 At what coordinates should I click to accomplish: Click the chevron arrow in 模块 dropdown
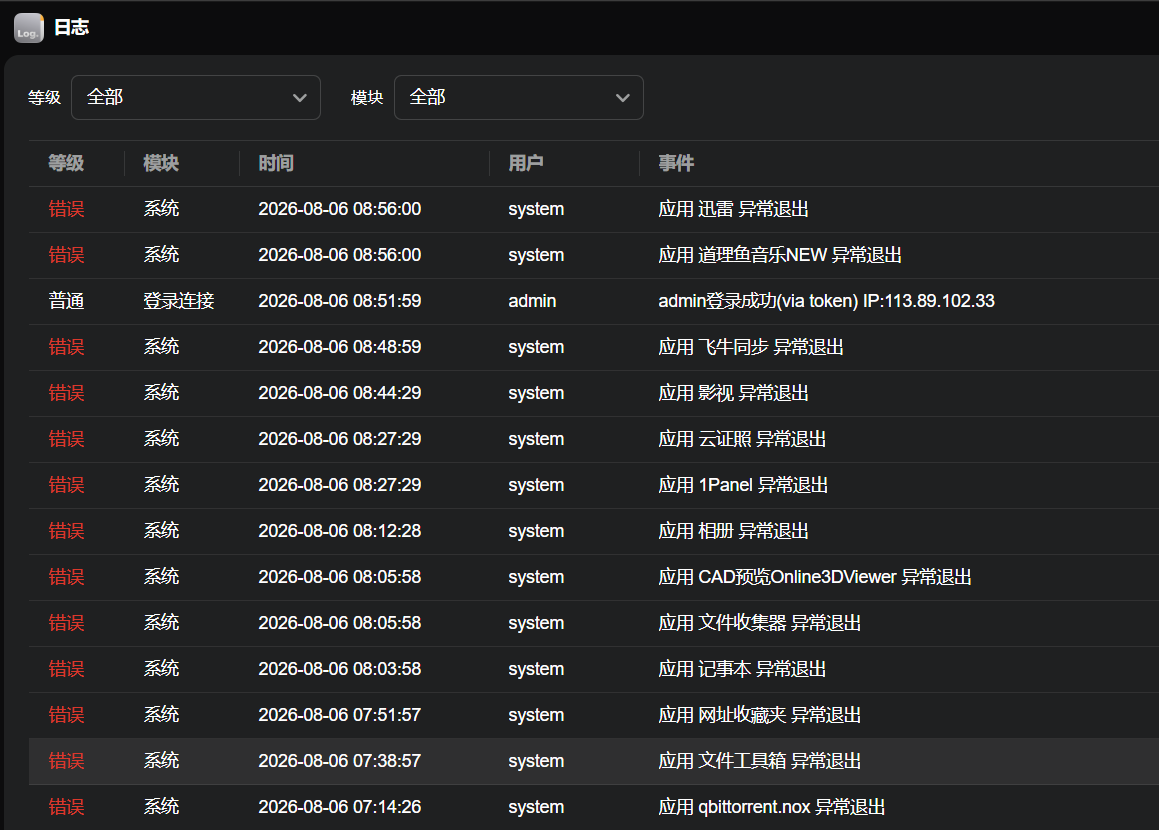tap(623, 98)
